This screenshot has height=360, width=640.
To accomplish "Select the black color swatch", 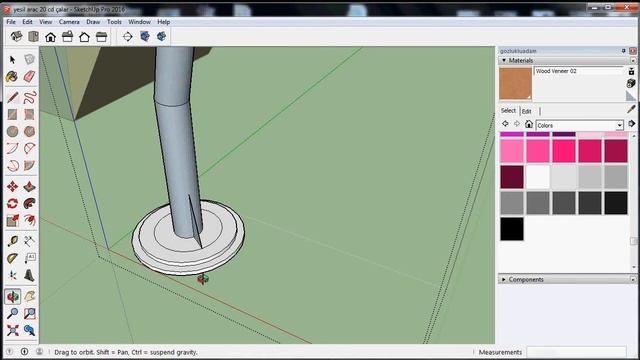I will click(512, 229).
